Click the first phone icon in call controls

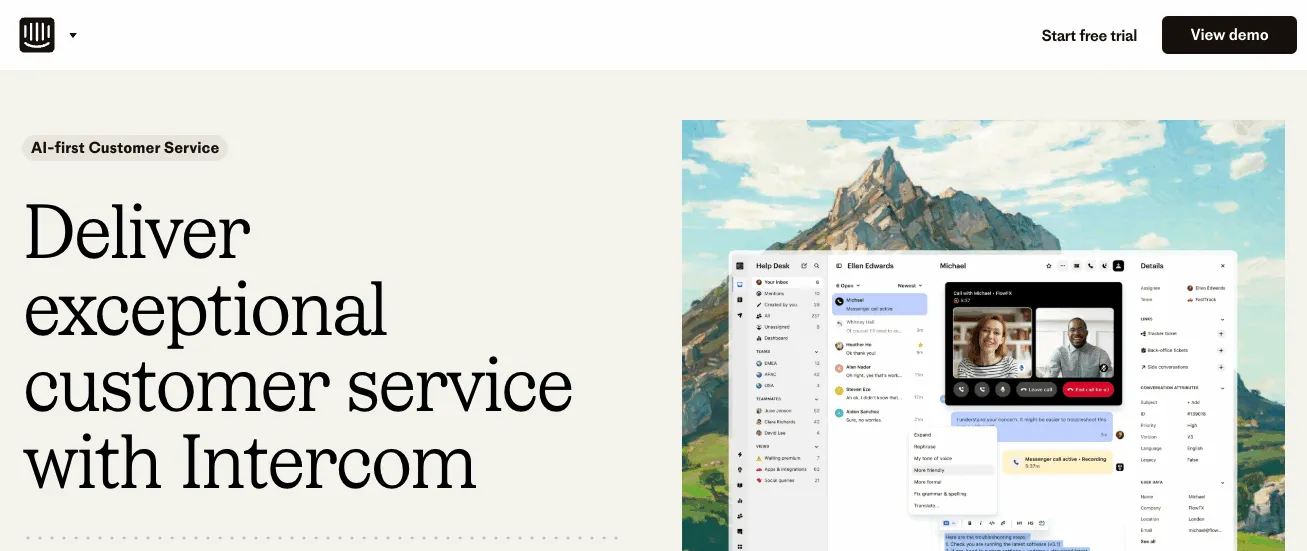(962, 389)
